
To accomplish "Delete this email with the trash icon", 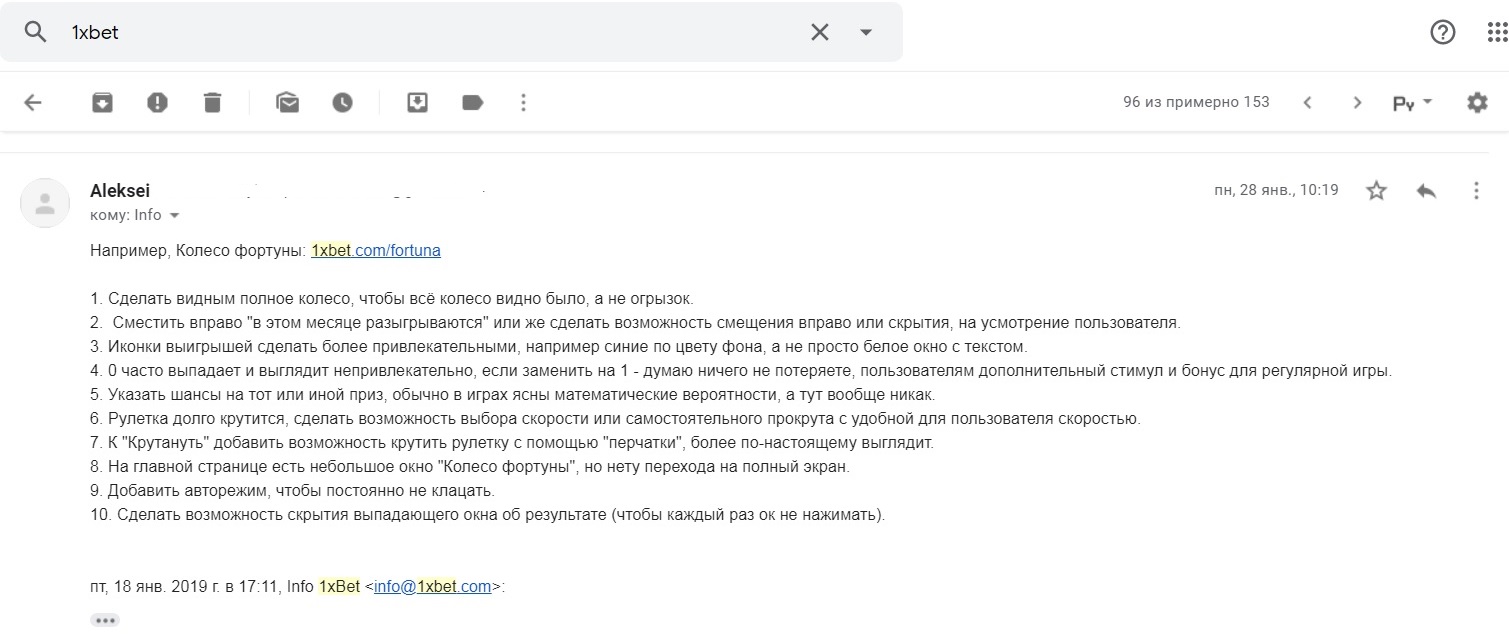I will 211,102.
